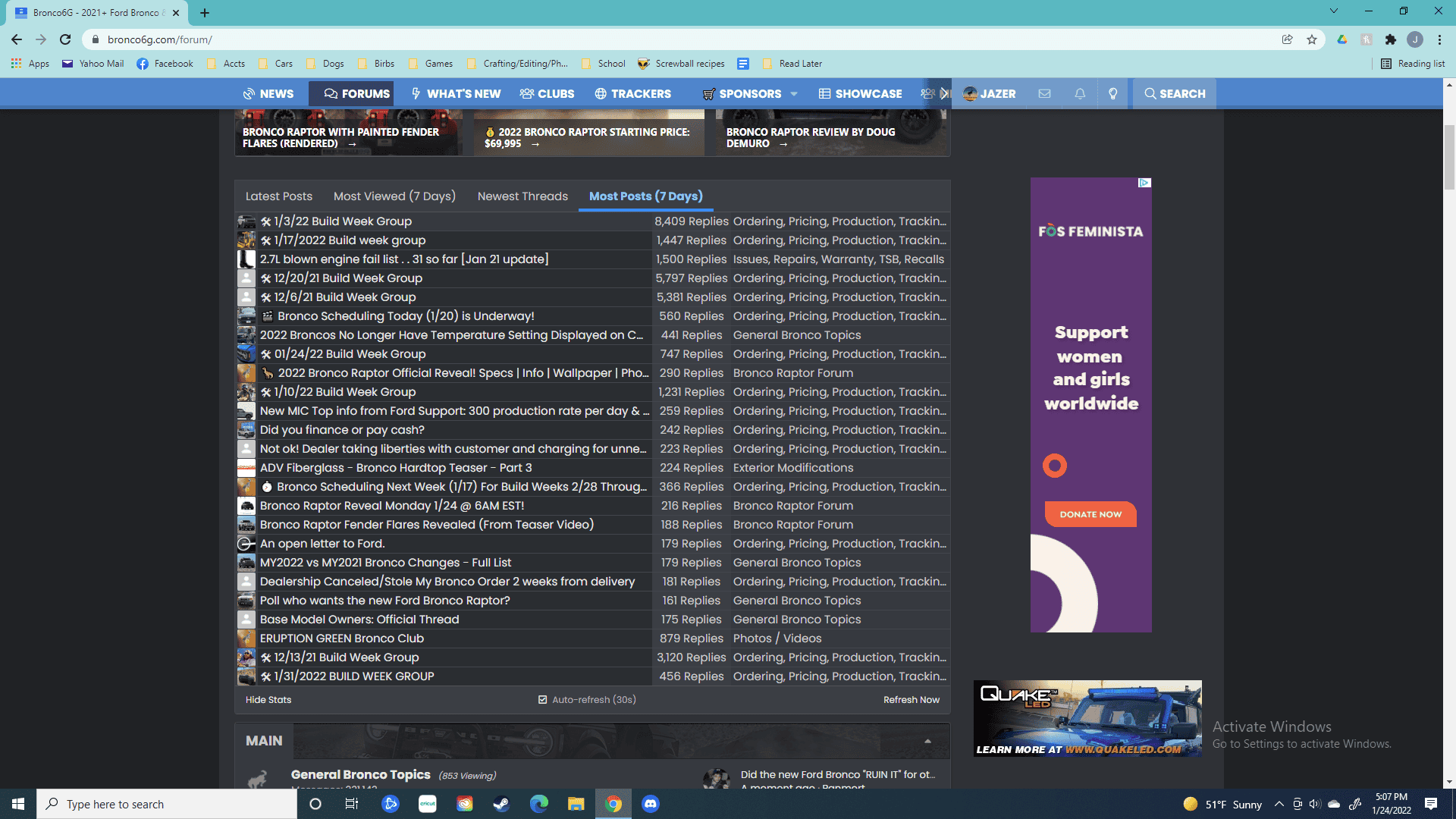The height and width of the screenshot is (819, 1456).
Task: Open the 1/3/22 Build Week Group thread
Action: coord(343,221)
